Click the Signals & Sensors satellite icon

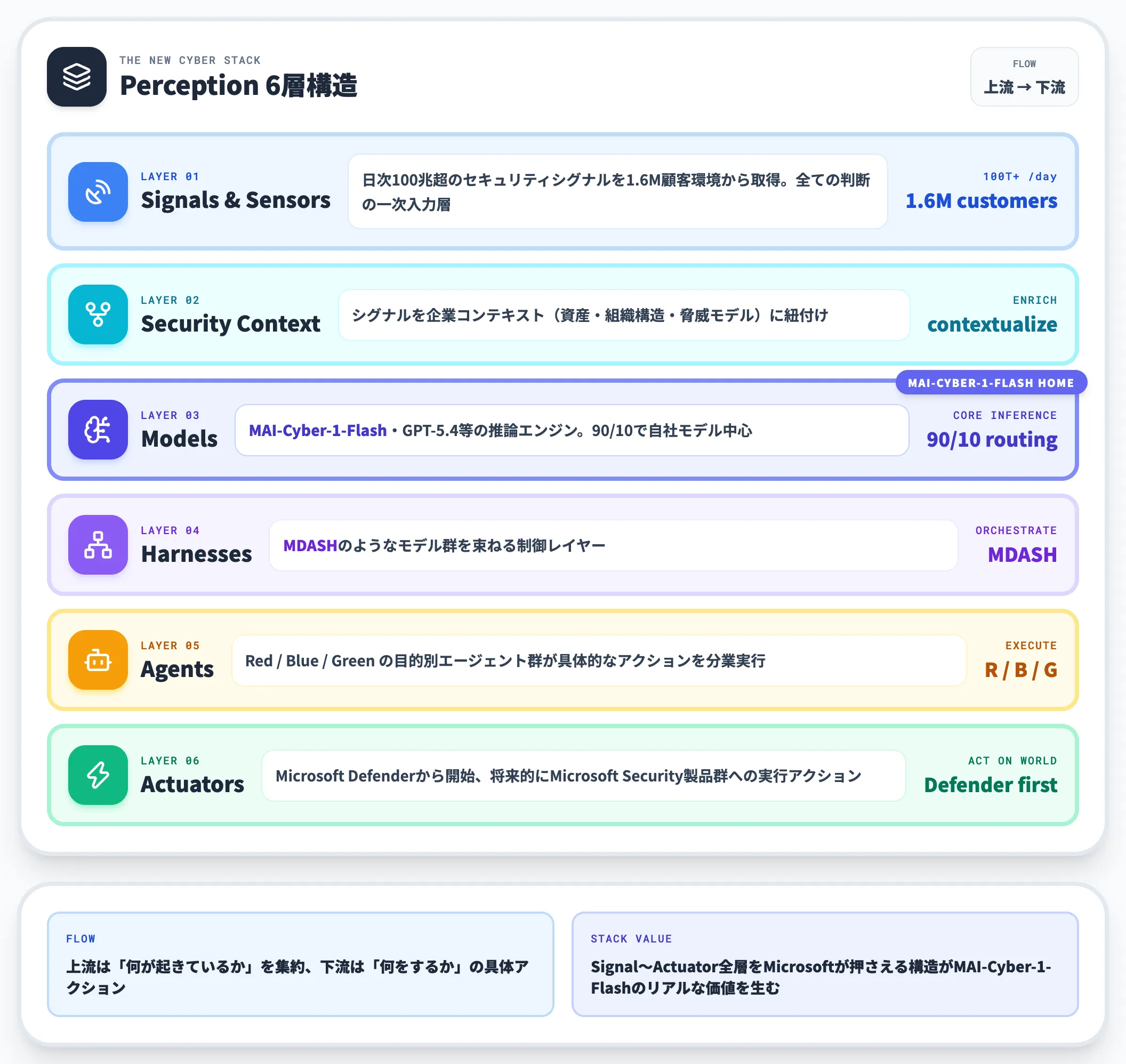(x=98, y=192)
